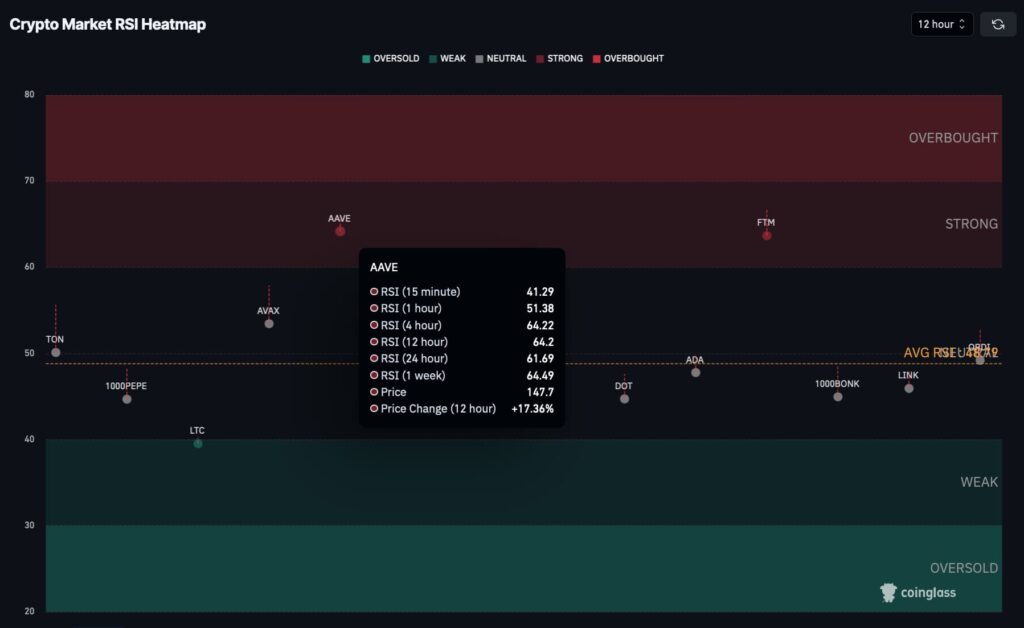Screen dimensions: 1024x628
Task: Click the ADA data point
Action: tap(695, 372)
